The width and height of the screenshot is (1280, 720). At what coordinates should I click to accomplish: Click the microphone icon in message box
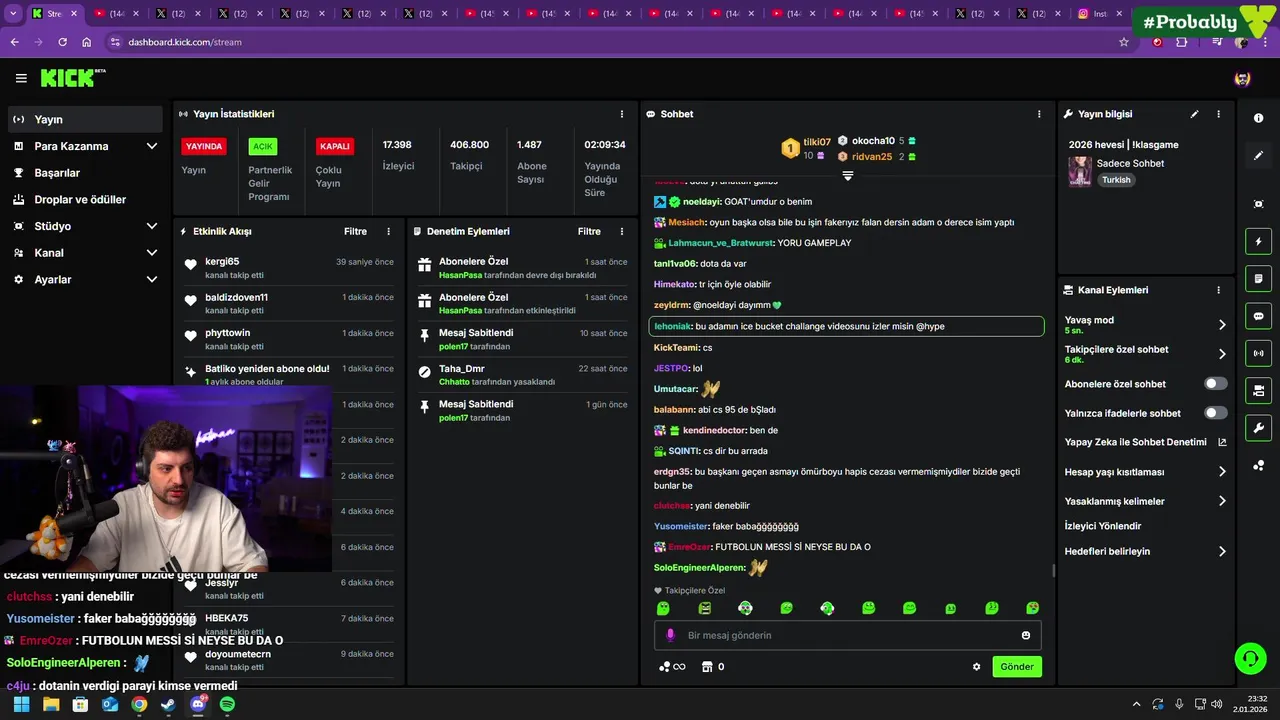670,635
